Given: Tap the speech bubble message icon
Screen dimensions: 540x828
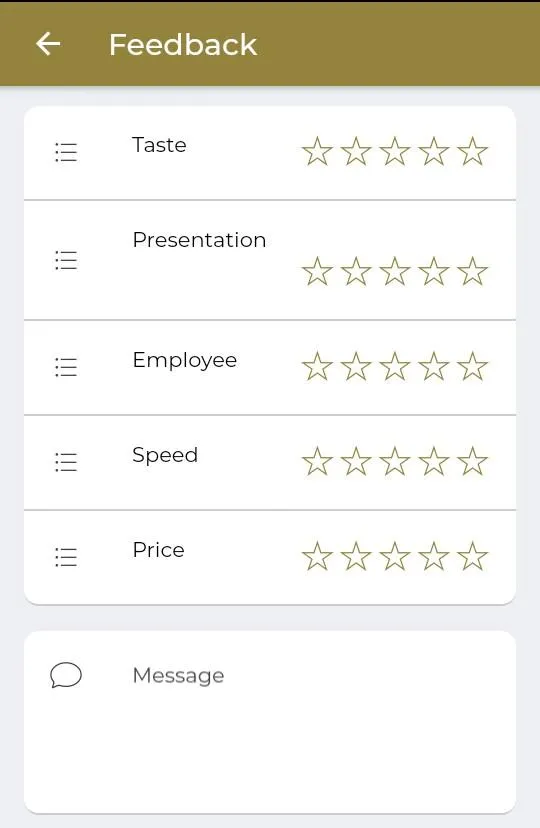Looking at the screenshot, I should pyautogui.click(x=66, y=675).
